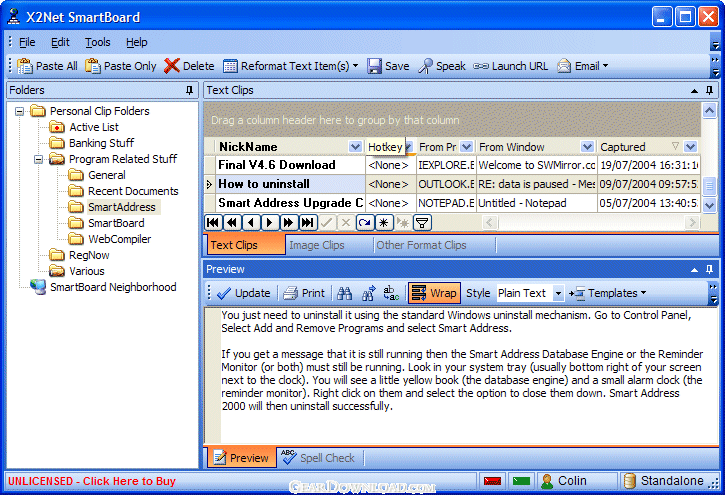Click UNLICENSED - Click Here to Buy
725x495 pixels.
click(92, 481)
